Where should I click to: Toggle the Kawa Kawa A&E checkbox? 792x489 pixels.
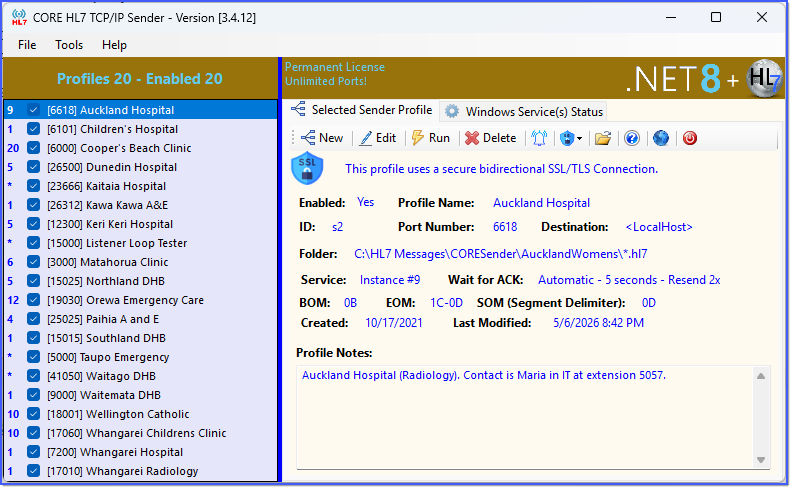point(33,205)
